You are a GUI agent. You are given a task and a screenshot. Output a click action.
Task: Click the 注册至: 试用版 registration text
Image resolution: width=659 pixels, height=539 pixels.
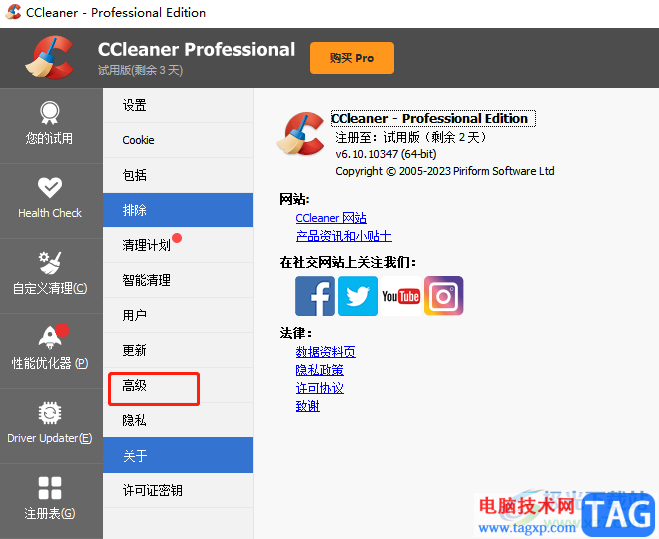click(x=411, y=137)
